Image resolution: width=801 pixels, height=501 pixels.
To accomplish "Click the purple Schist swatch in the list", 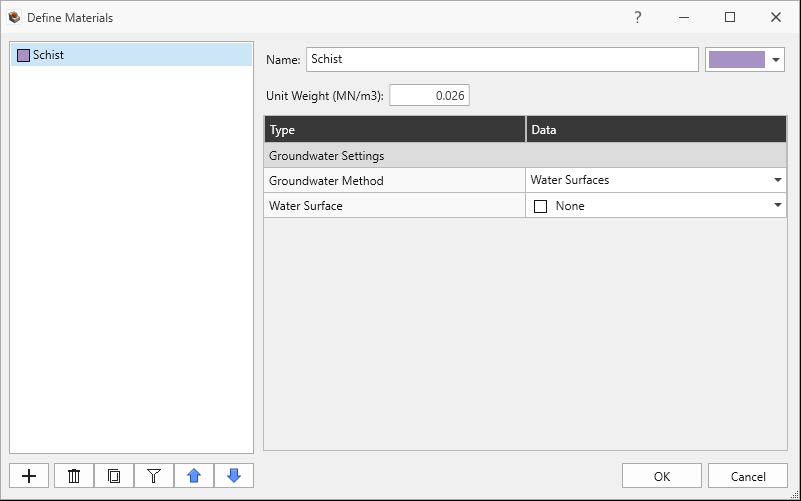I will point(23,55).
